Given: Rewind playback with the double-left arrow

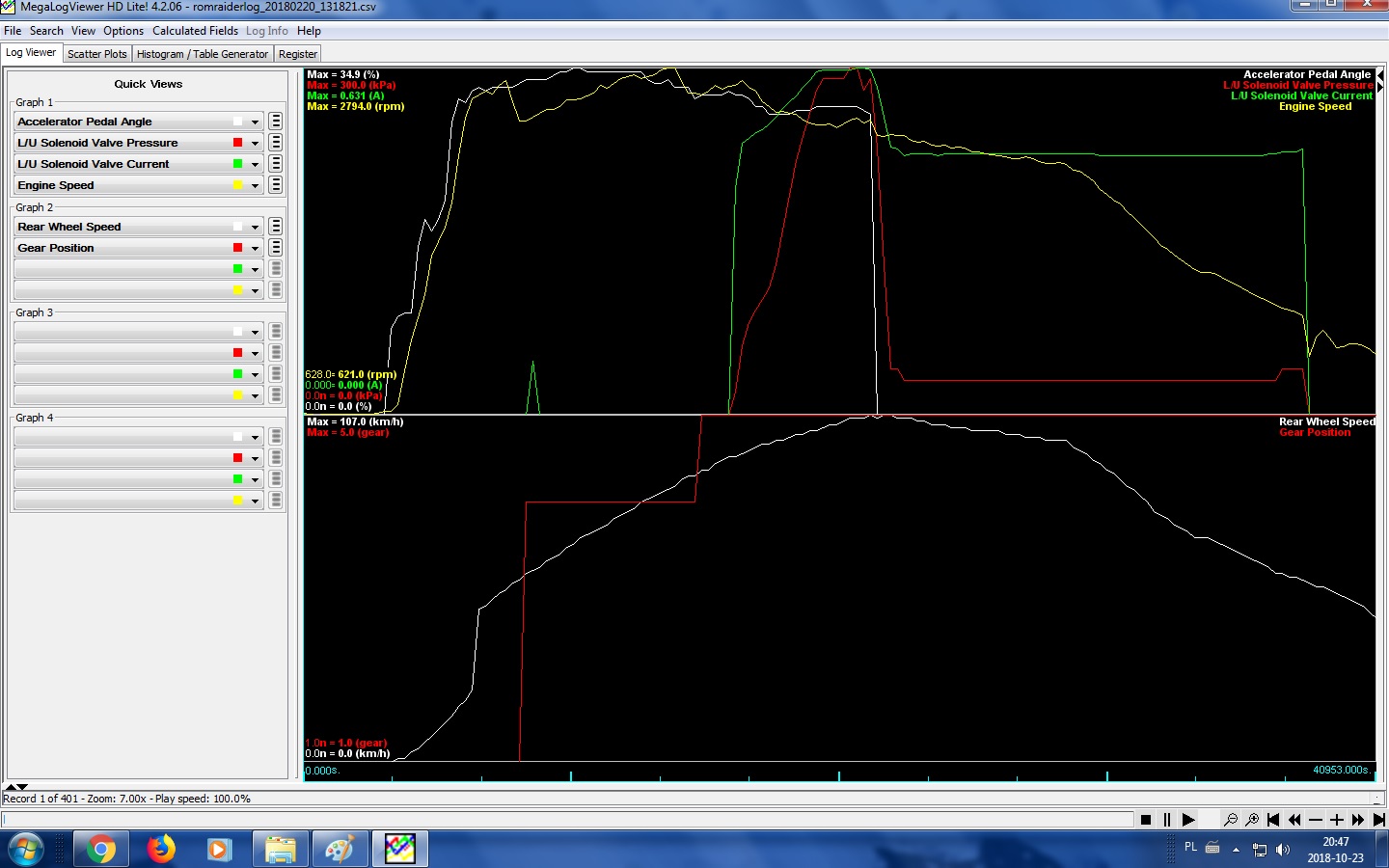Looking at the screenshot, I should coord(1294,820).
